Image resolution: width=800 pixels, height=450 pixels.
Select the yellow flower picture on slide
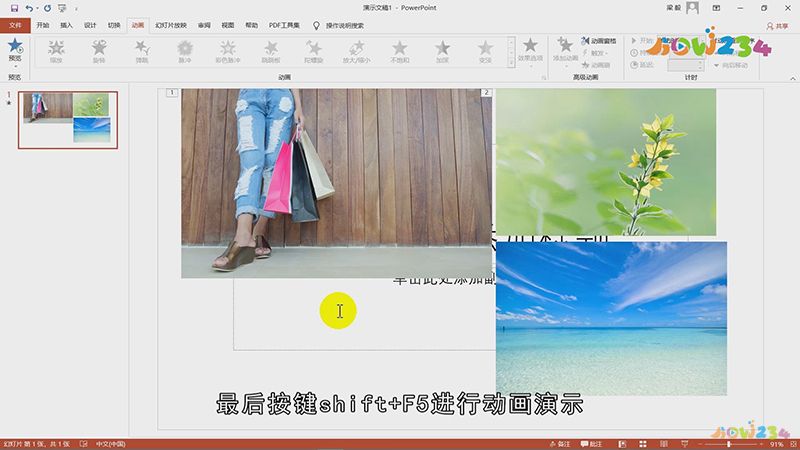606,162
